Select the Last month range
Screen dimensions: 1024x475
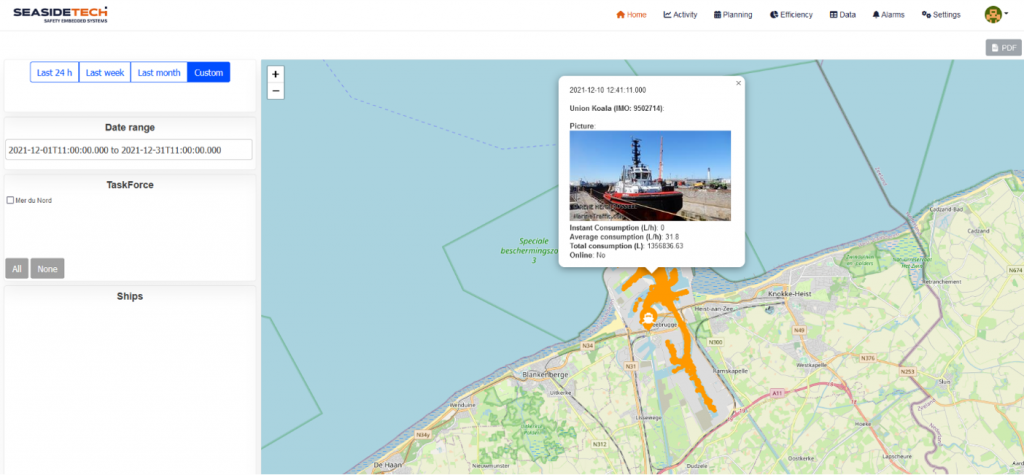(159, 72)
